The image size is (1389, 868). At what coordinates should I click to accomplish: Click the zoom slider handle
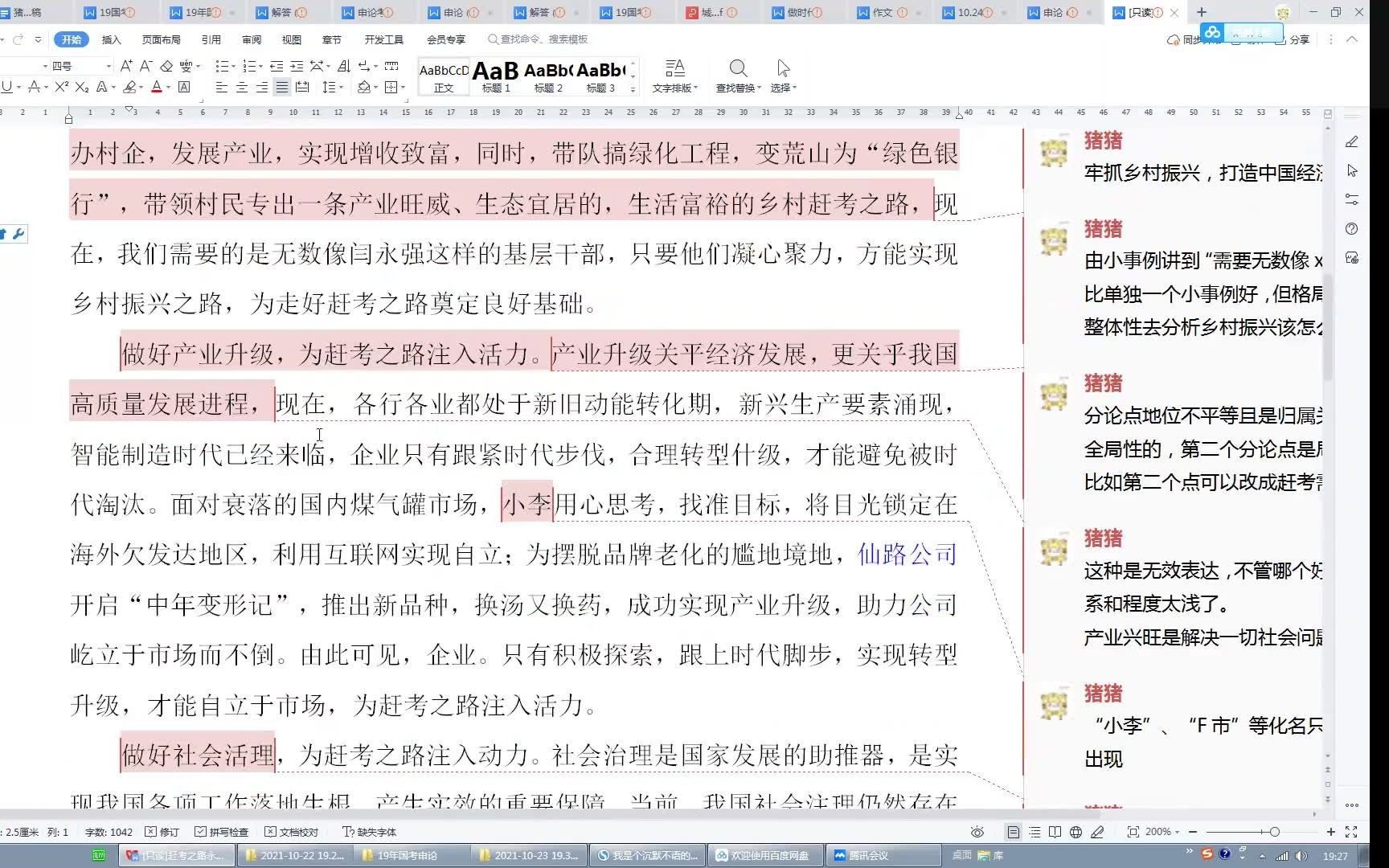click(x=1275, y=832)
